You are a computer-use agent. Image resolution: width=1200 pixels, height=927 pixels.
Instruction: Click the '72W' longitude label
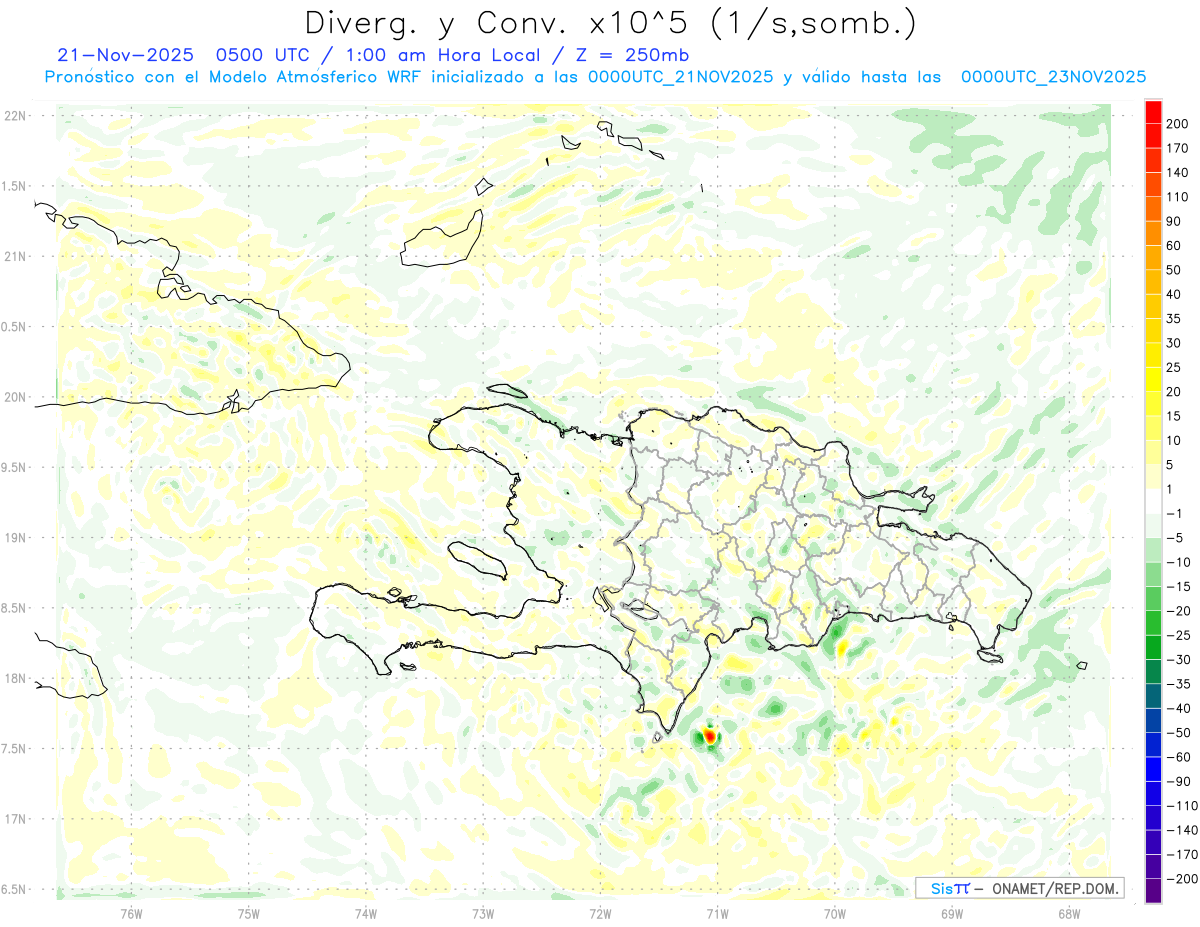pos(600,913)
